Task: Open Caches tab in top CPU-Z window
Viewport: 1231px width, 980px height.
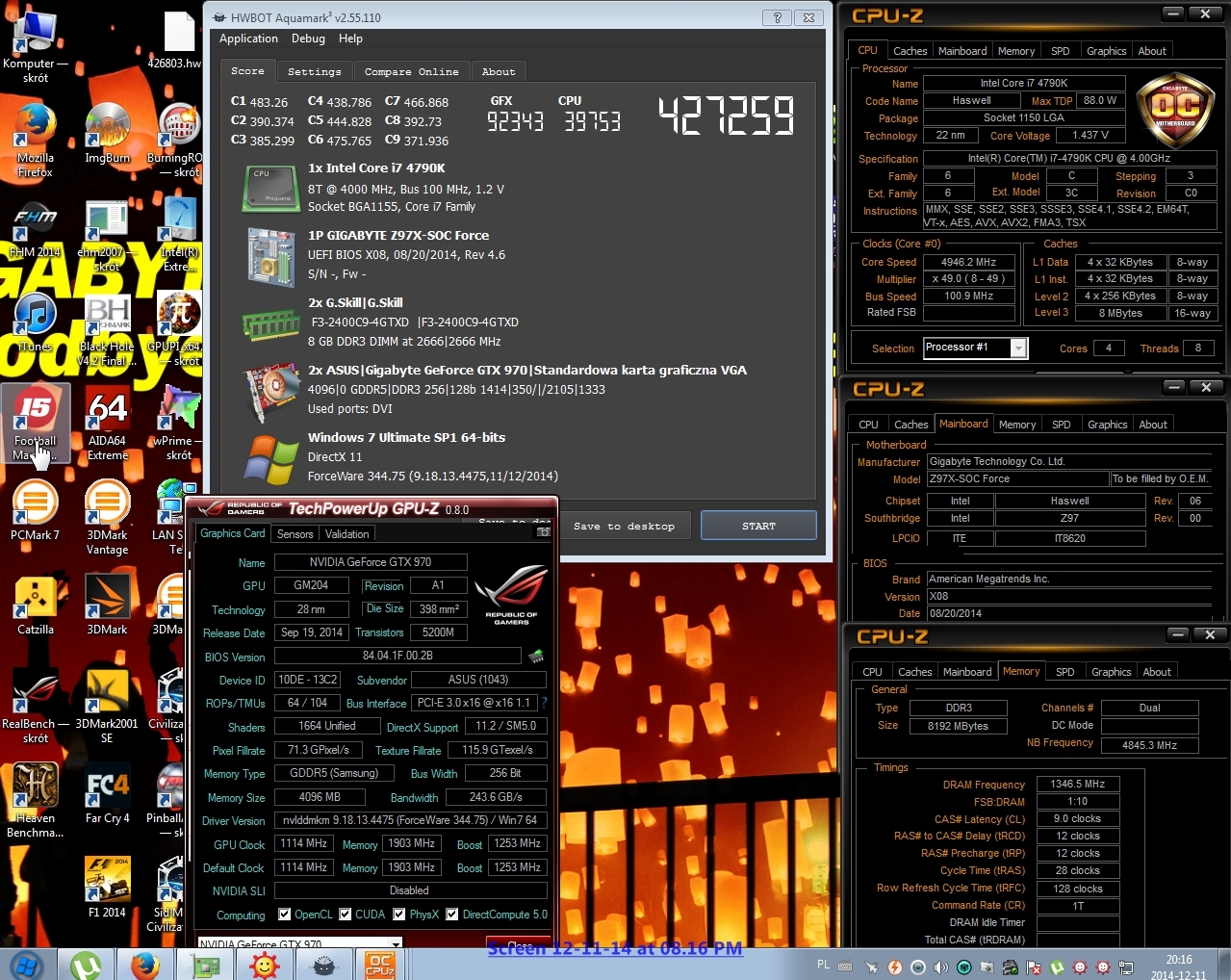Action: coord(910,51)
